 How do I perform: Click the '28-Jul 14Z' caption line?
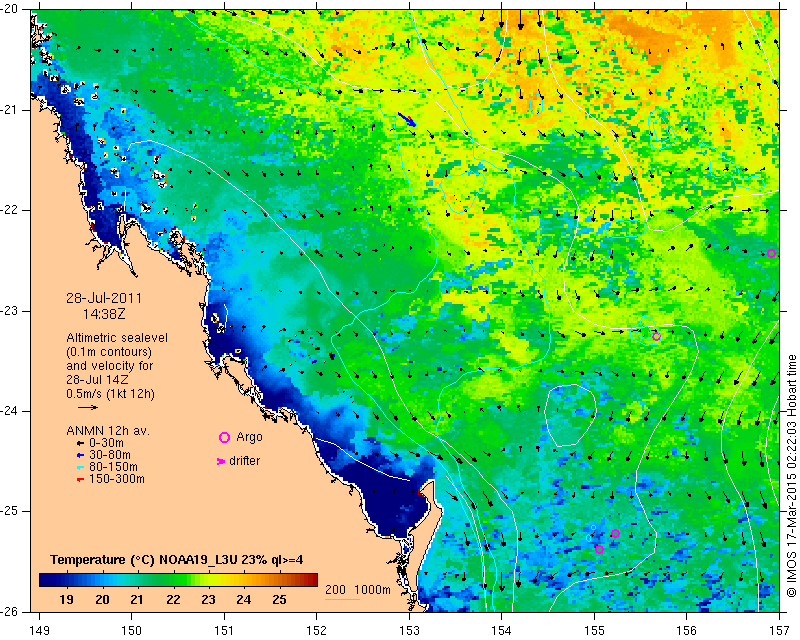pos(97,380)
